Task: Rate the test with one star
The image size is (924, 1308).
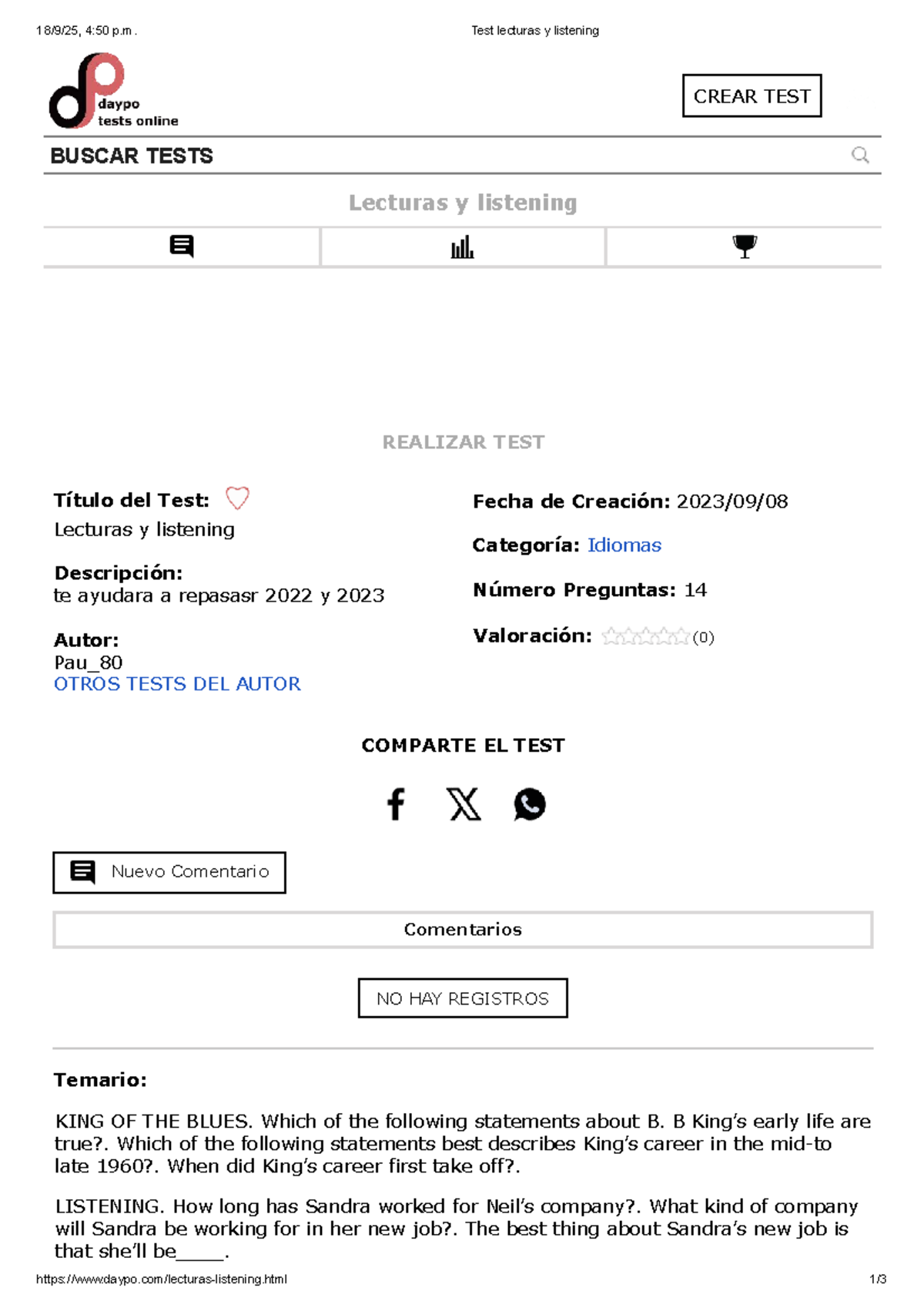Action: point(611,636)
